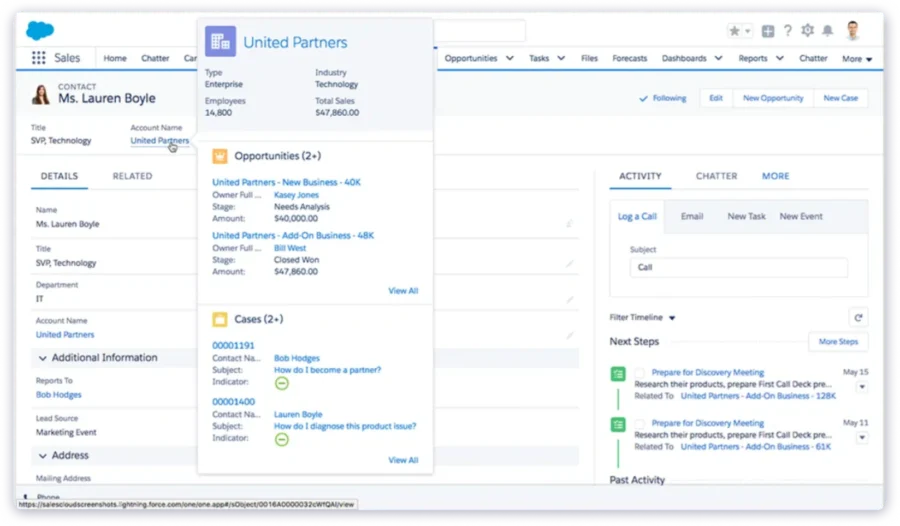The image size is (900, 526).
Task: Open the Help question mark icon
Action: pos(788,30)
